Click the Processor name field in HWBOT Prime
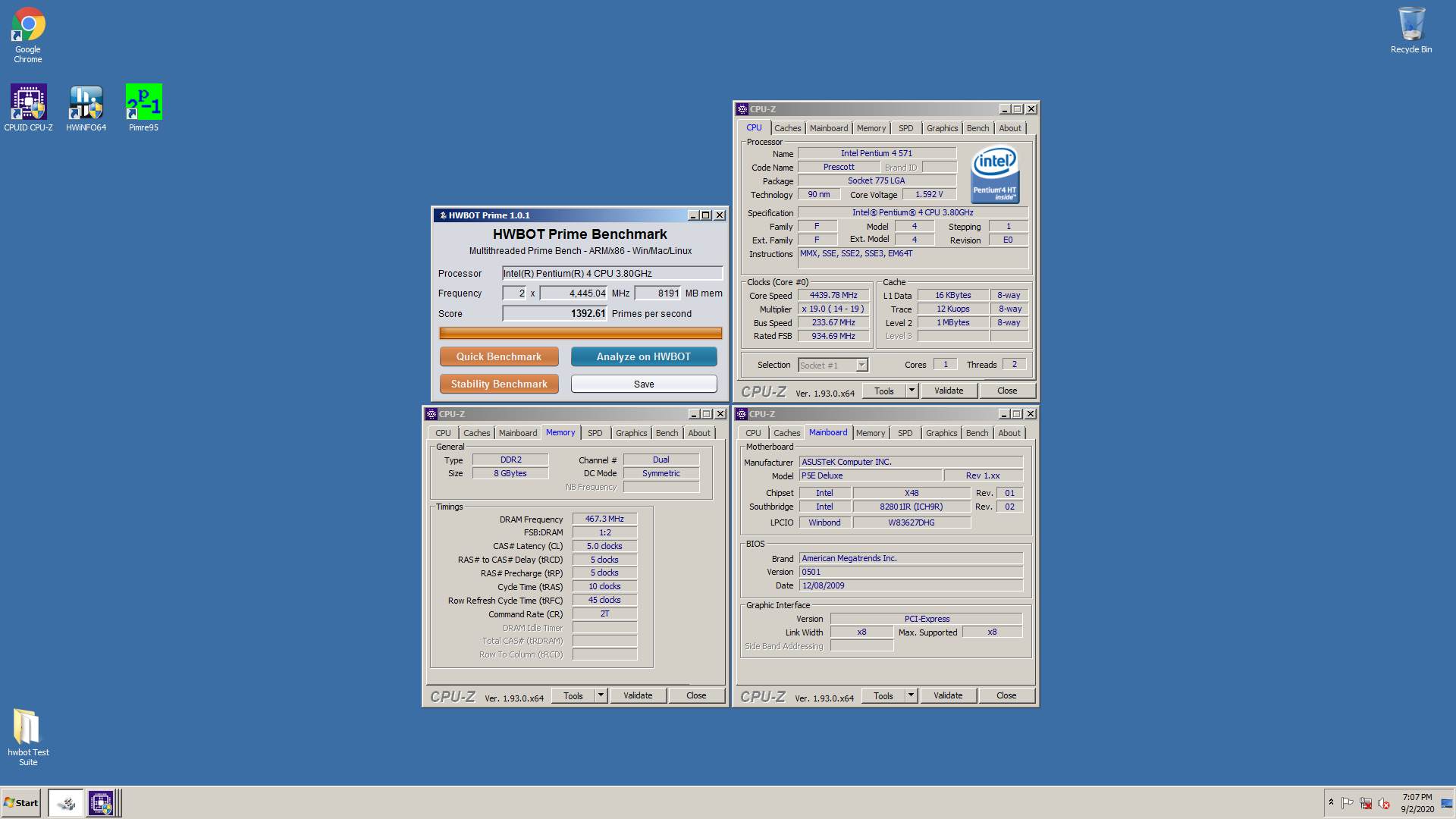 [x=612, y=273]
